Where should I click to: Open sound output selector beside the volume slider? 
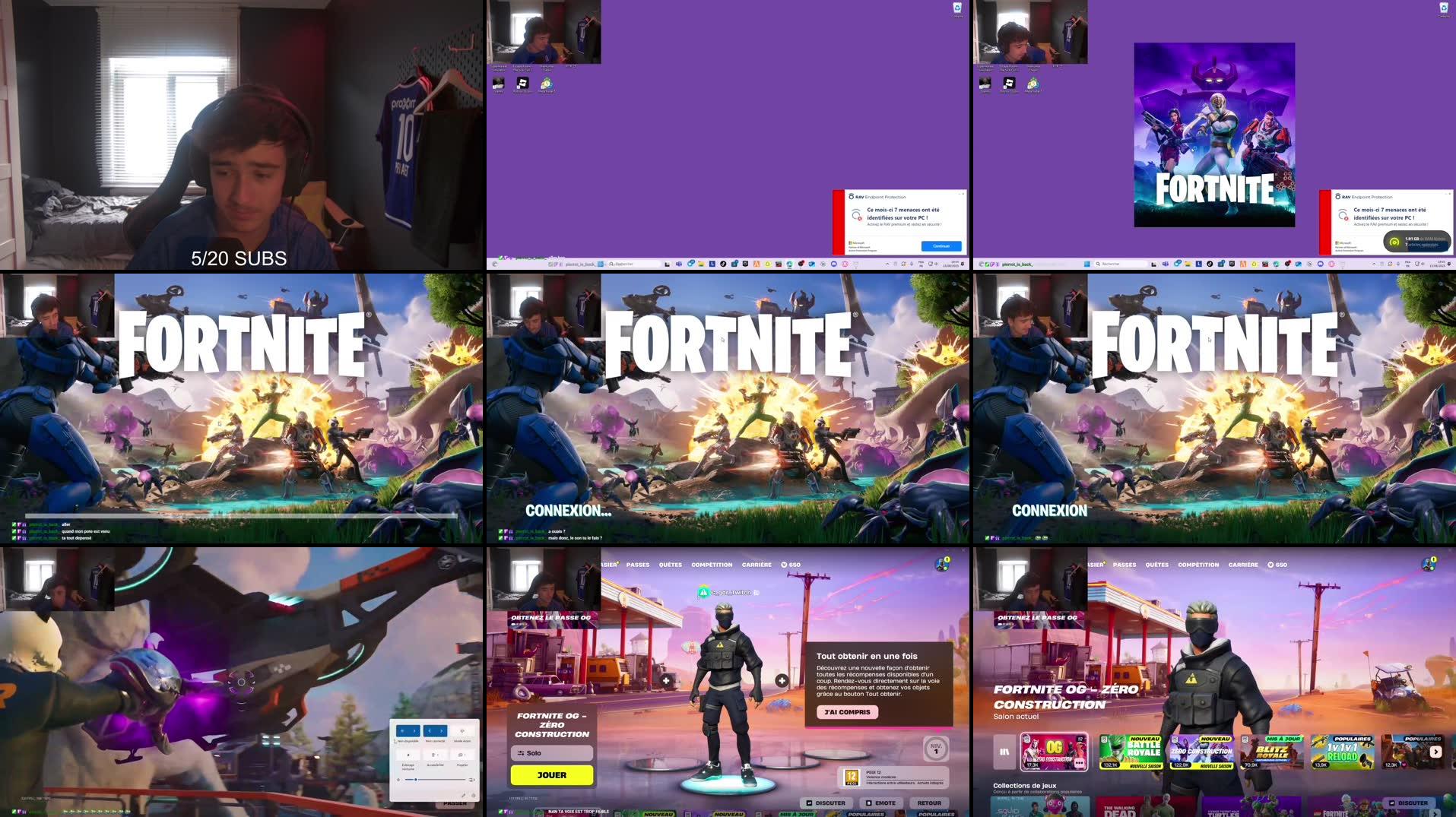(472, 780)
